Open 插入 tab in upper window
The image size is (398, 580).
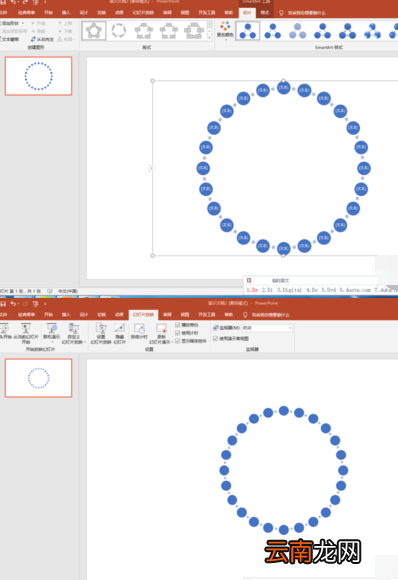click(66, 13)
